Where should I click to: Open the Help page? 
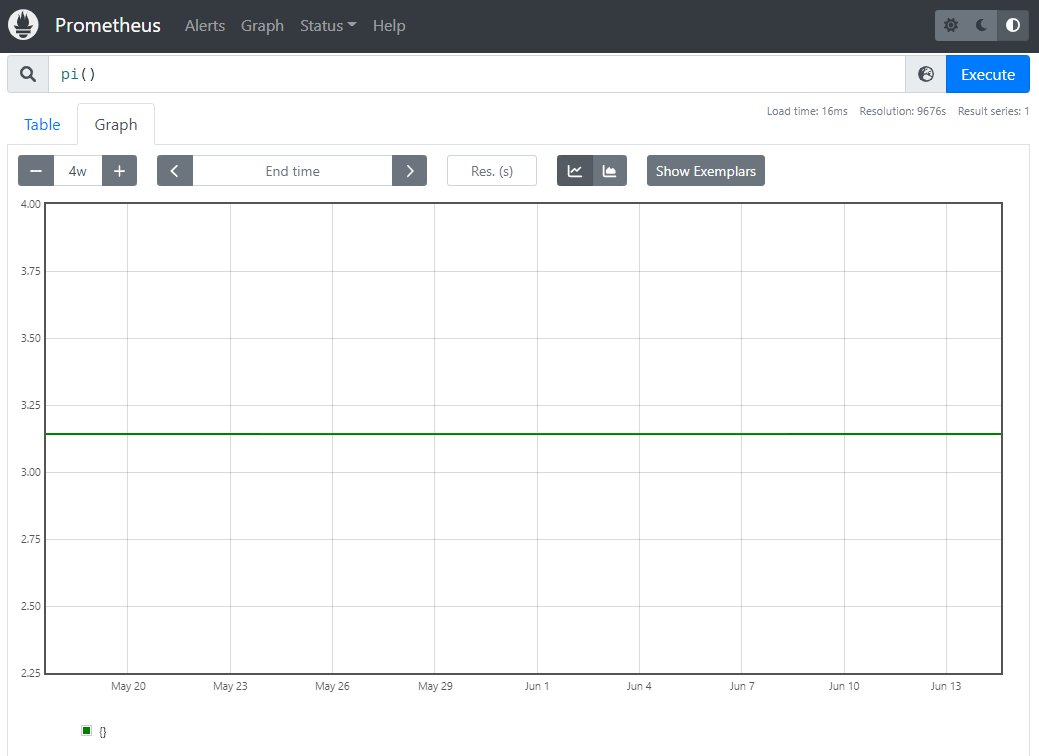[389, 26]
